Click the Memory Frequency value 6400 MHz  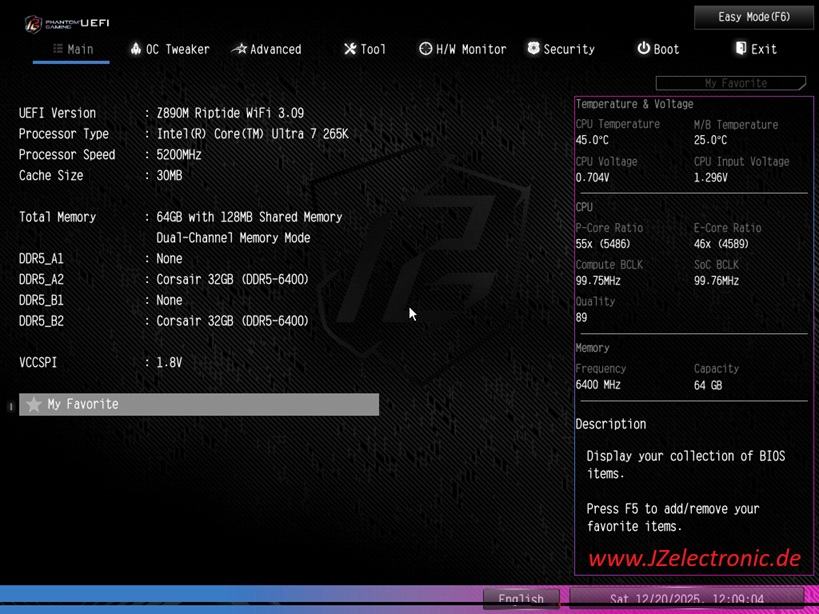(598, 385)
